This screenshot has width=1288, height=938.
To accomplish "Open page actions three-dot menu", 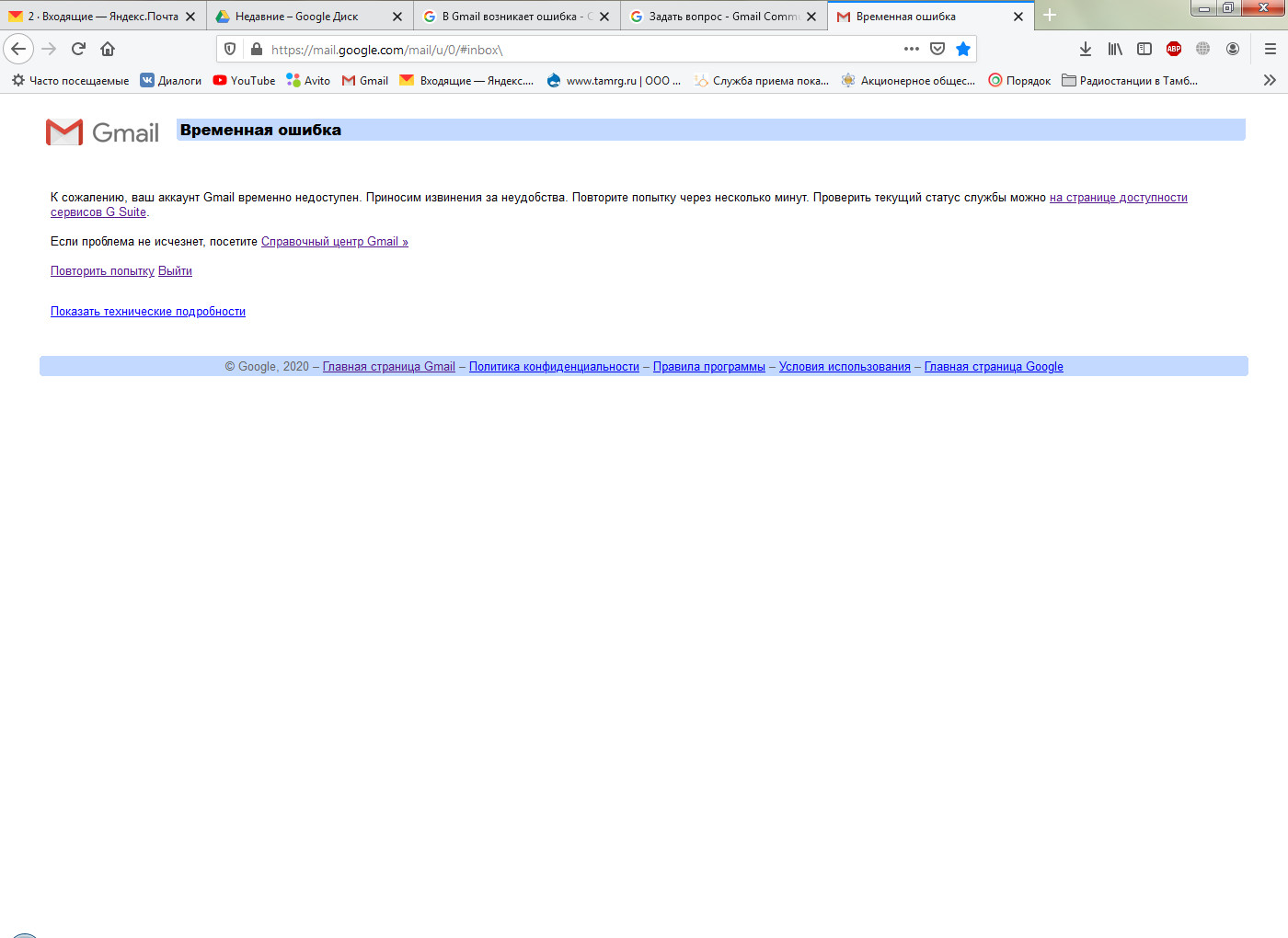I will pos(912,49).
